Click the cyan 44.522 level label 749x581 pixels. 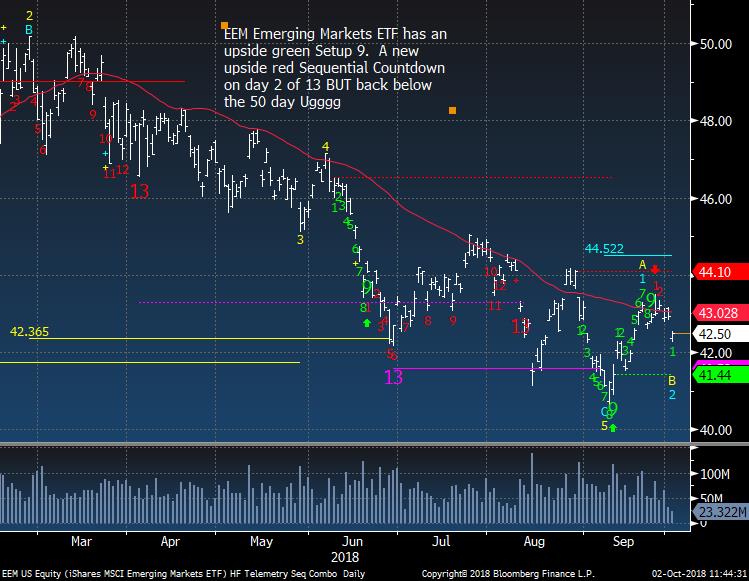pyautogui.click(x=604, y=248)
